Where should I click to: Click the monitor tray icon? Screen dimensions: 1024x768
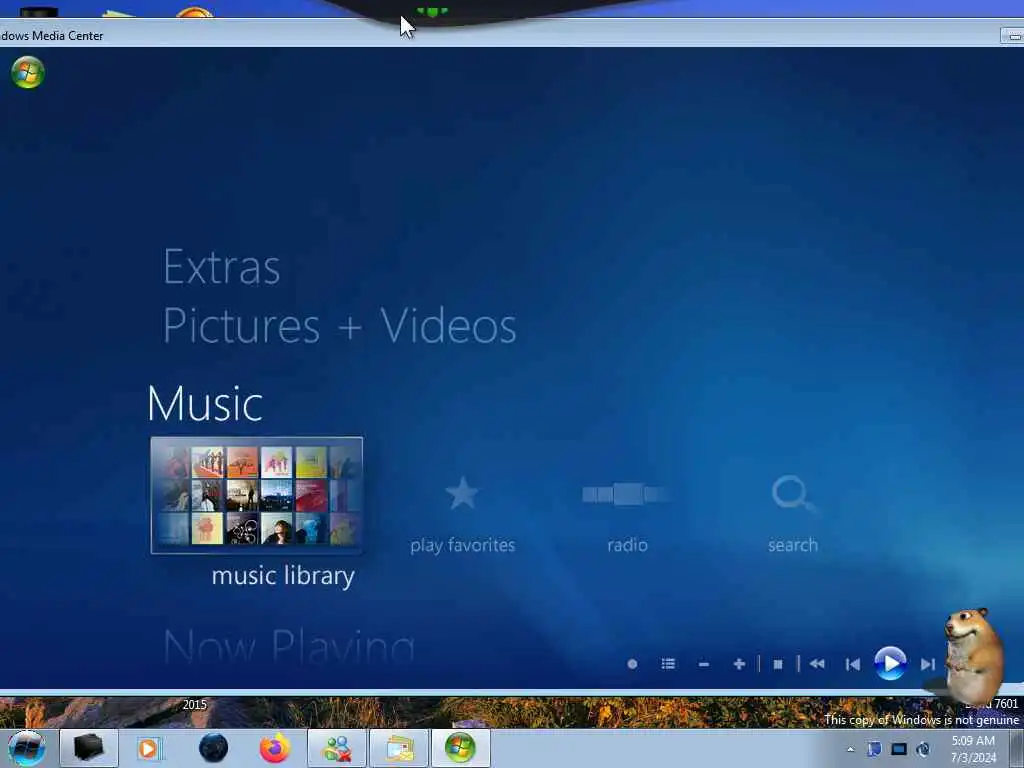click(x=899, y=749)
